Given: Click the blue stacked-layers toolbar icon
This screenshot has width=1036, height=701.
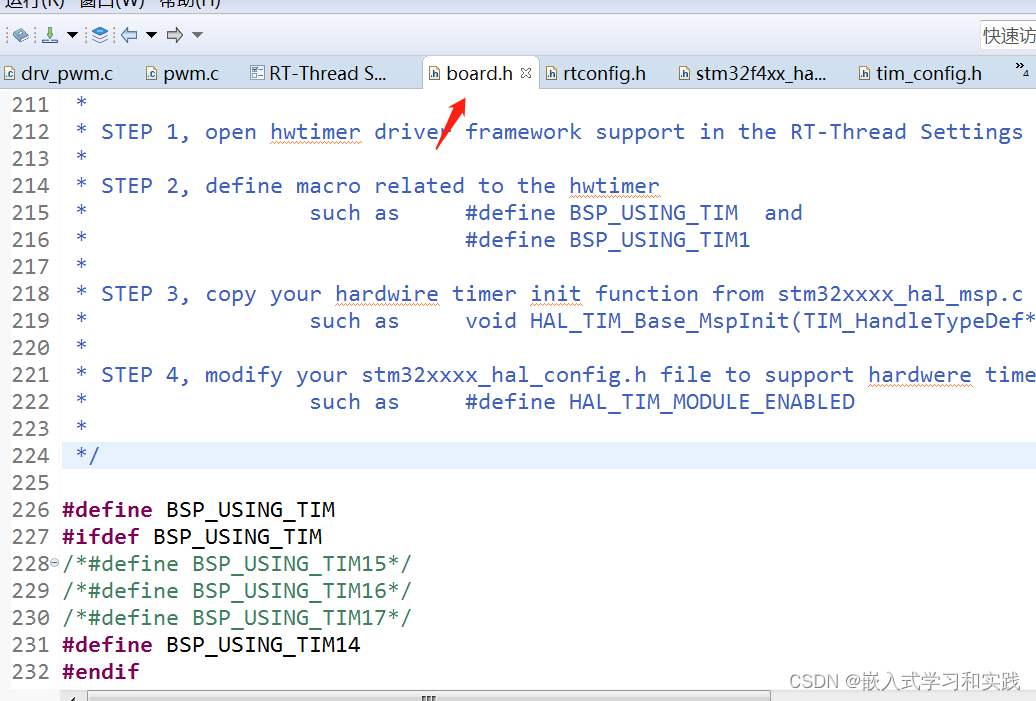Looking at the screenshot, I should click(99, 35).
